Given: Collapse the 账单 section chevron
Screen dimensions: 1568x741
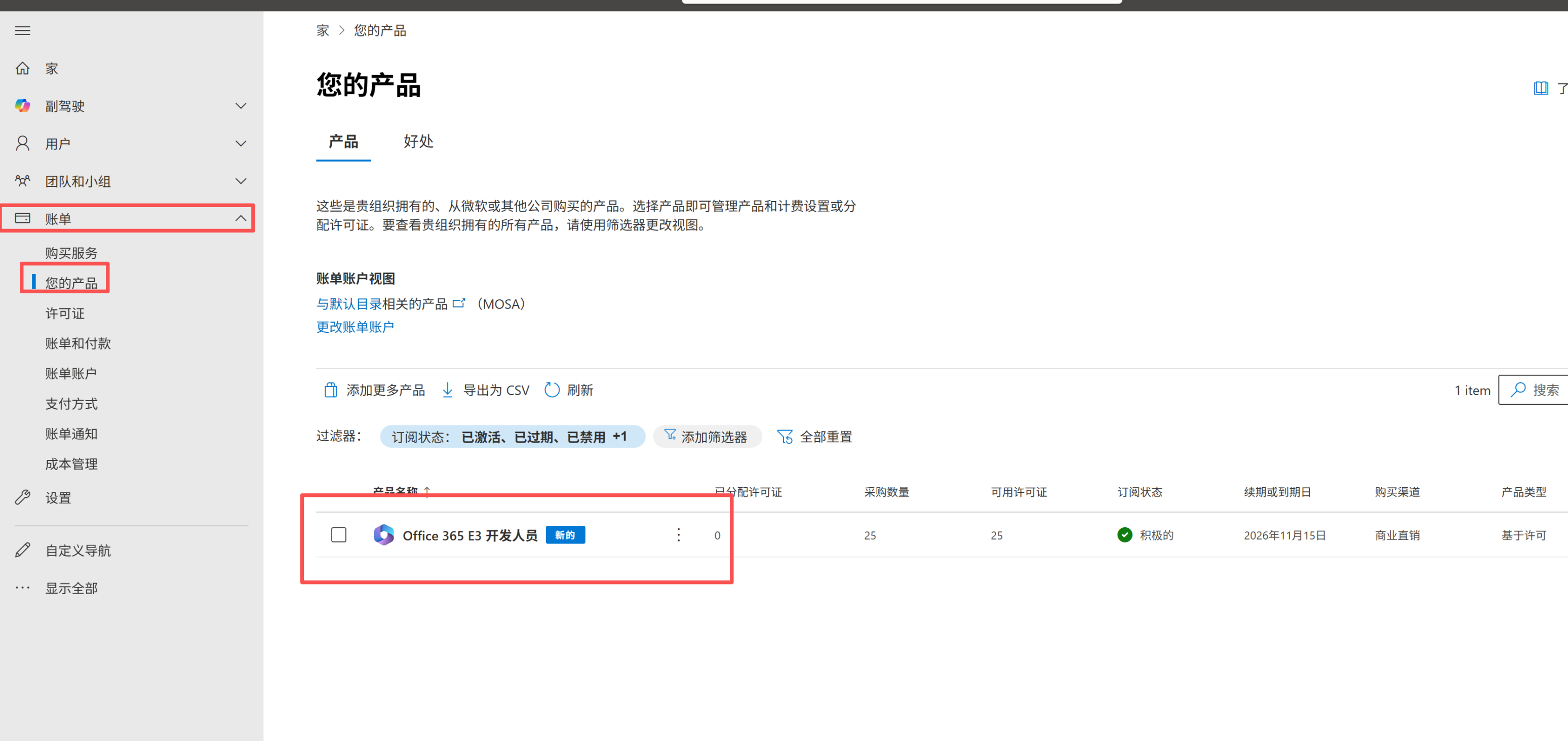Looking at the screenshot, I should tap(241, 219).
